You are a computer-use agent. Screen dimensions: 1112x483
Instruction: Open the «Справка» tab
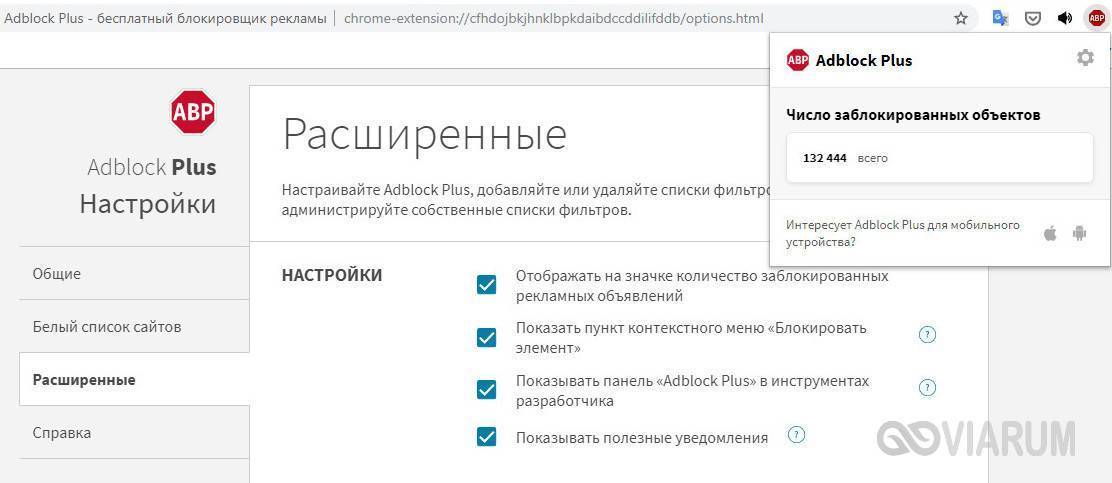coord(134,433)
